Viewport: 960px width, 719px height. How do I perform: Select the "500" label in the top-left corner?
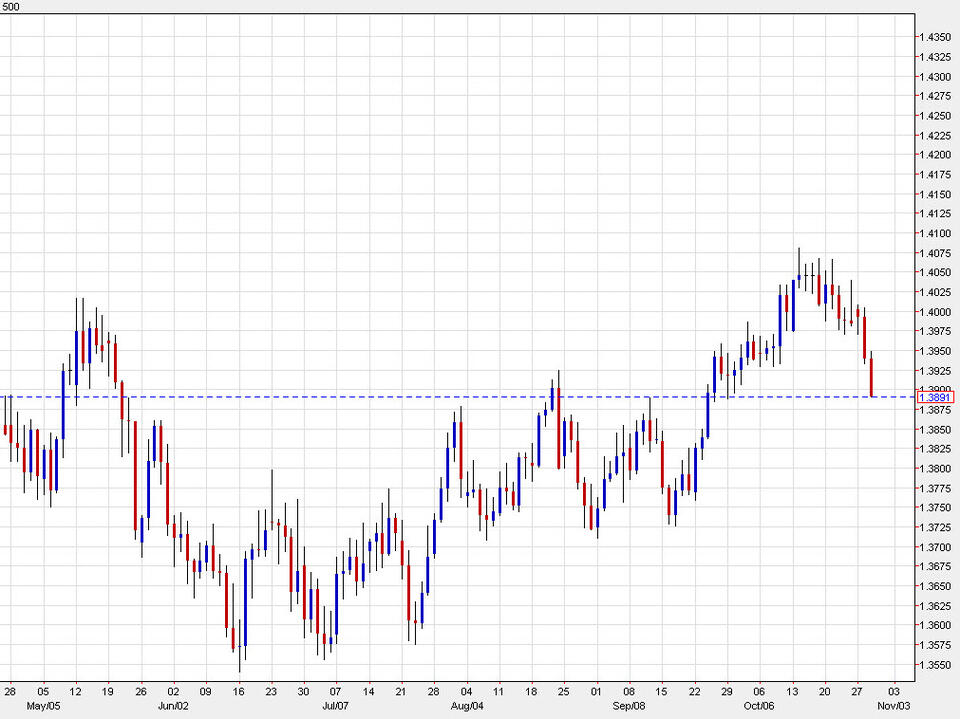tap(12, 5)
